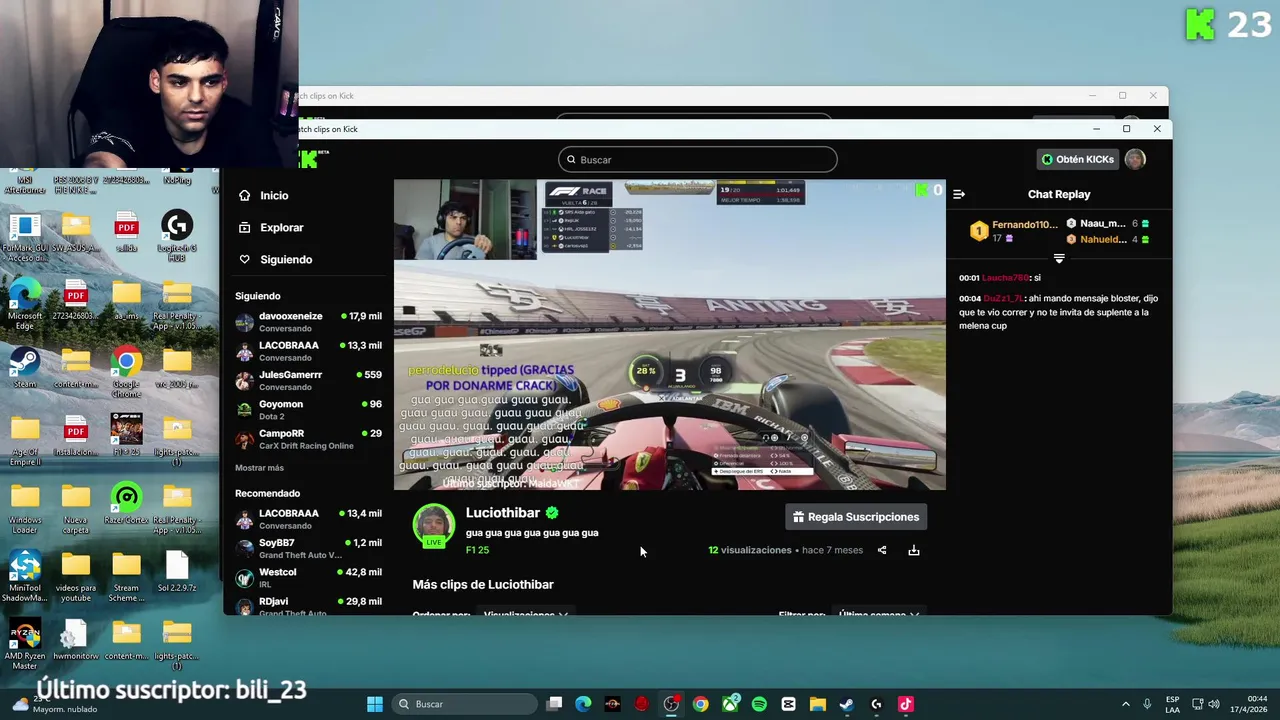This screenshot has width=1280, height=720.
Task: Open Razer Cortex desktop shortcut
Action: pyautogui.click(x=126, y=504)
